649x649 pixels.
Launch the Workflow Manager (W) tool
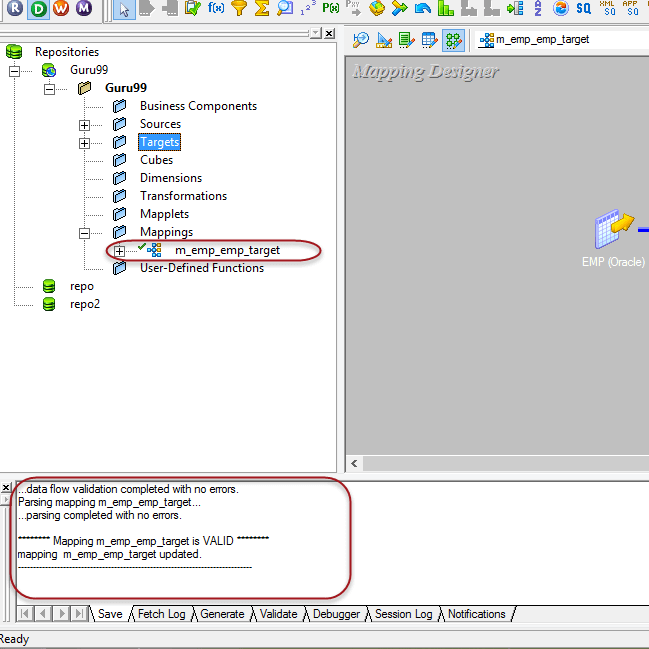[60, 9]
